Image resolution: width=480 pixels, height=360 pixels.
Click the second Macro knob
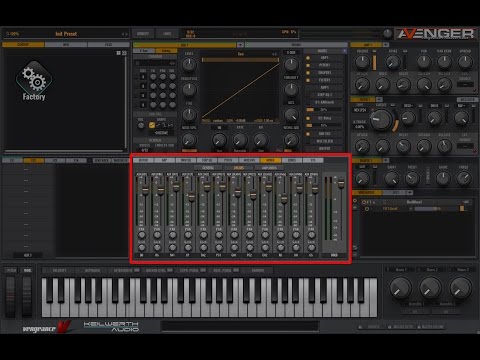[x=431, y=288]
